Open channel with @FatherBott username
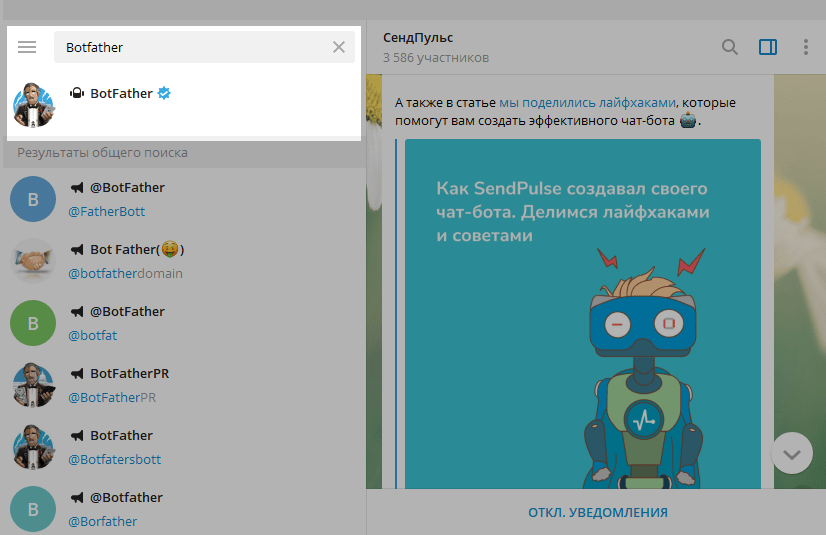The image size is (826, 535). click(183, 199)
